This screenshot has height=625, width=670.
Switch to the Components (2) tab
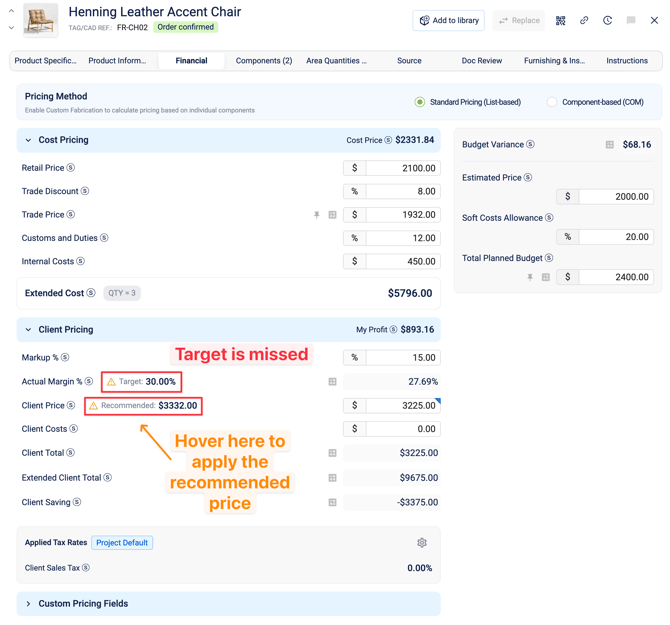(264, 61)
